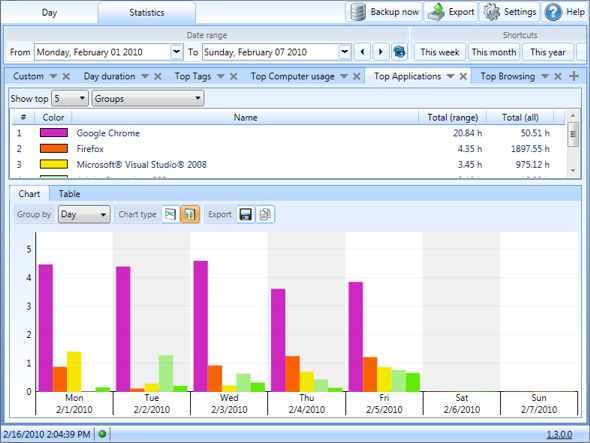The height and width of the screenshot is (443, 590).
Task: Open the Group by Day dropdown
Action: point(84,215)
